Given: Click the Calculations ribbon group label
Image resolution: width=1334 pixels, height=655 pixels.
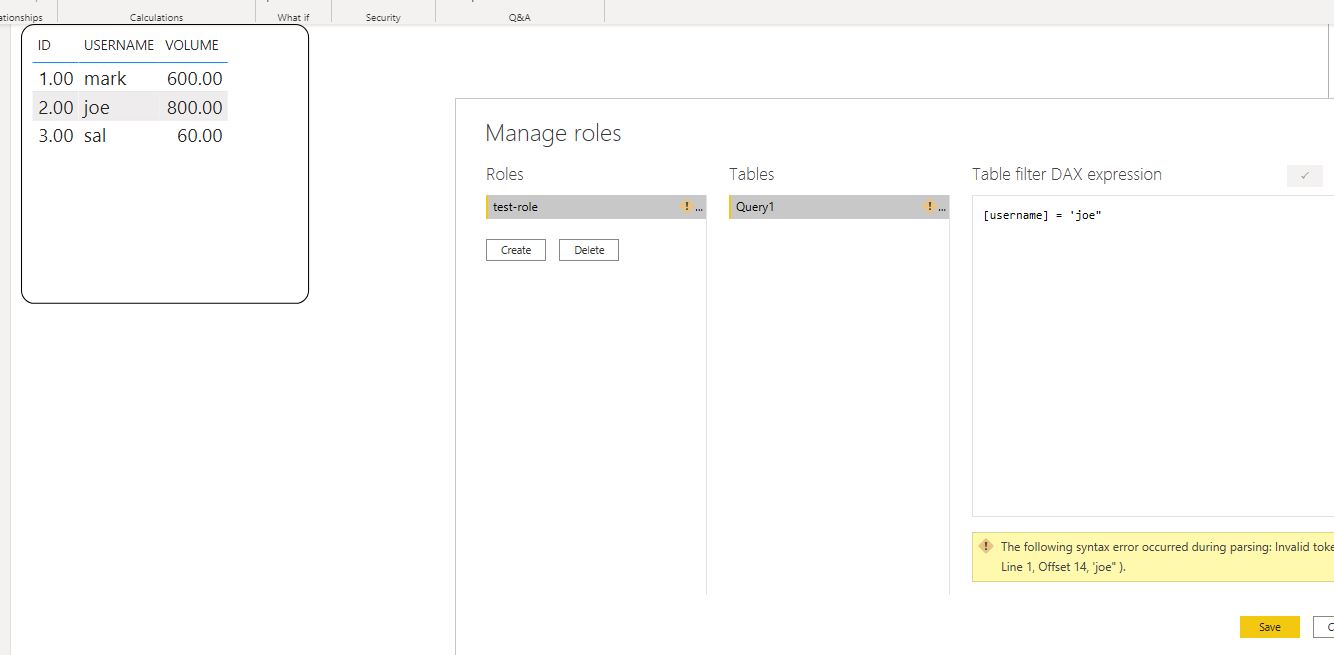Looking at the screenshot, I should tap(157, 17).
